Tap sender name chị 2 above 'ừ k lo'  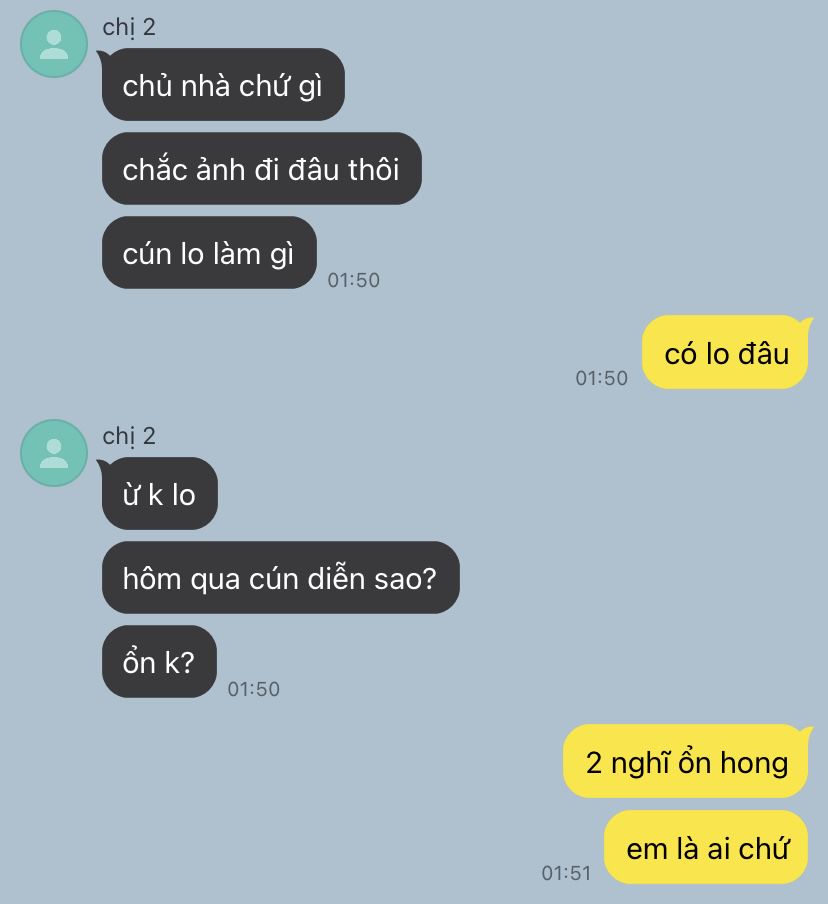[129, 436]
